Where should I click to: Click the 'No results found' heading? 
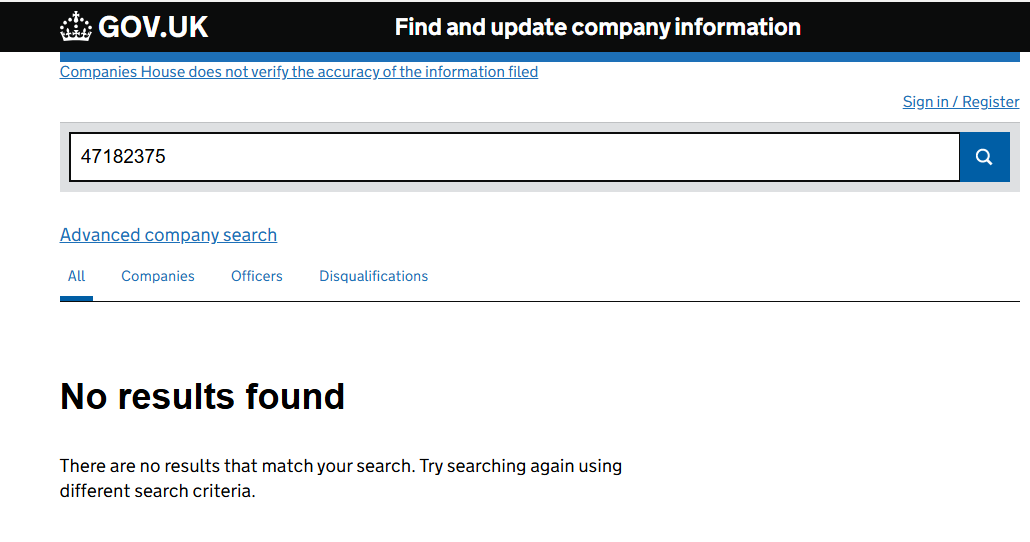coord(202,396)
